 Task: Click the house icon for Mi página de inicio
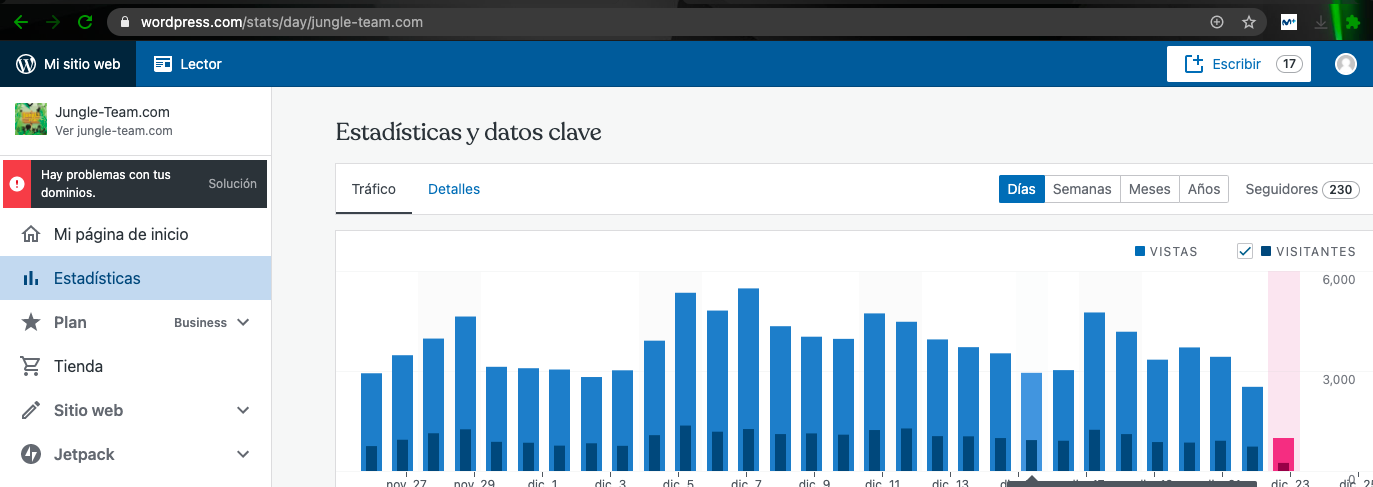click(31, 235)
